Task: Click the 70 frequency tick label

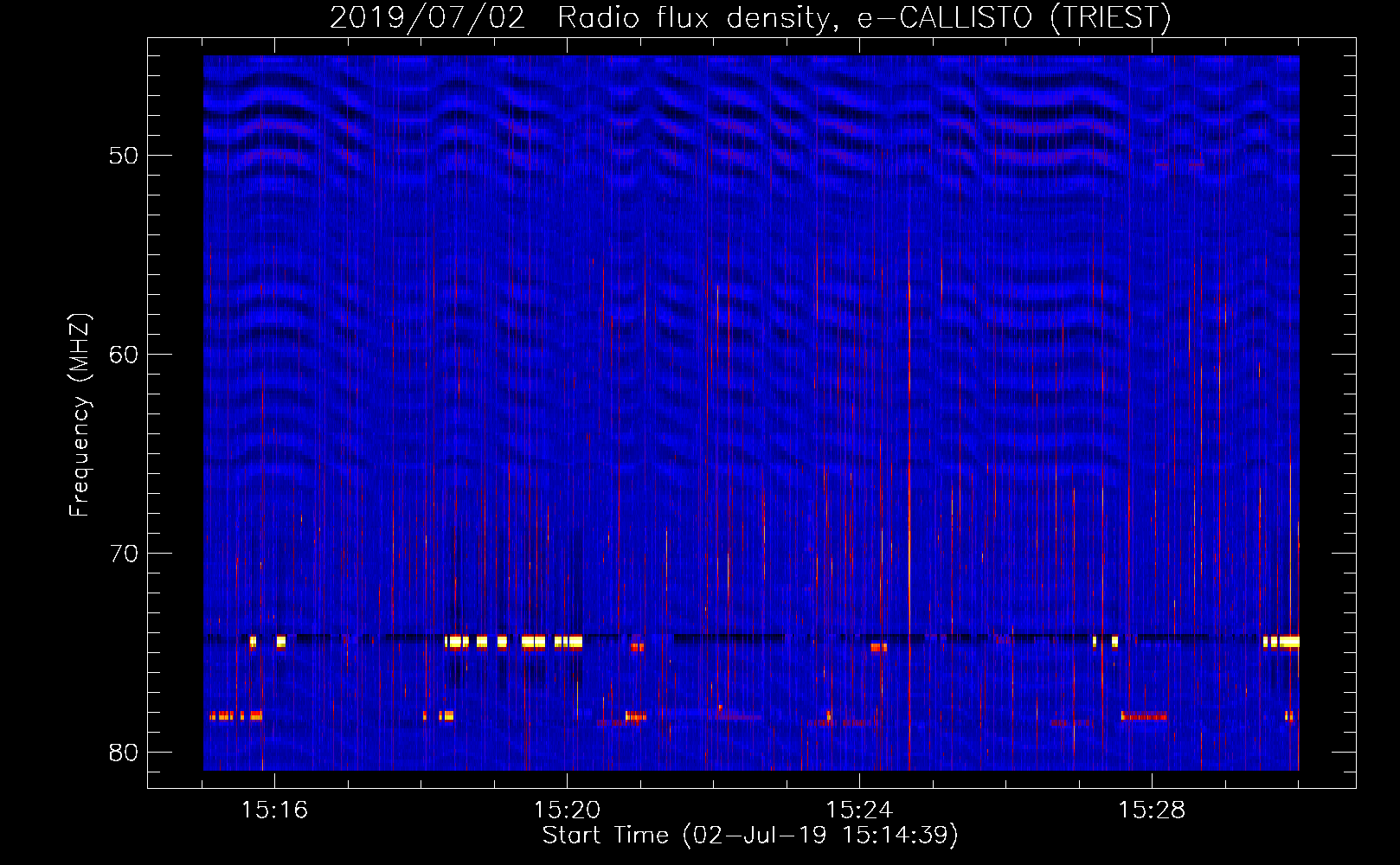Action: pyautogui.click(x=124, y=554)
